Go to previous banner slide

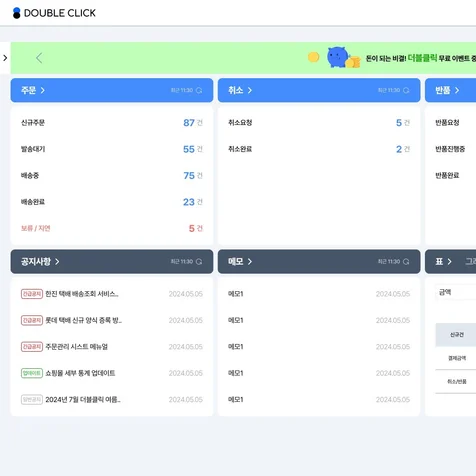pyautogui.click(x=39, y=58)
